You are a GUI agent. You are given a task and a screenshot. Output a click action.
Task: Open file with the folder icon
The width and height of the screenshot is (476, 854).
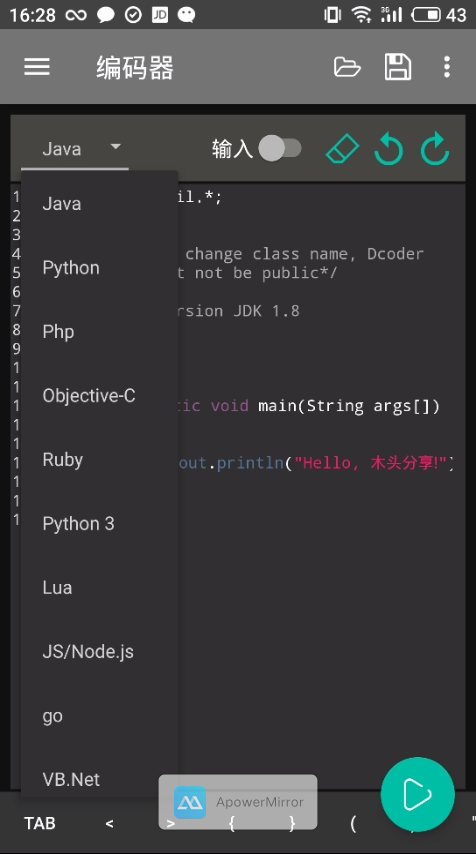pyautogui.click(x=347, y=67)
